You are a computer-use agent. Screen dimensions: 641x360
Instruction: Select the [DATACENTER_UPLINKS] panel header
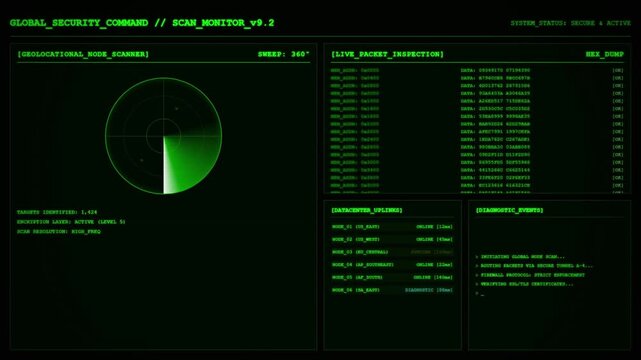click(x=367, y=210)
